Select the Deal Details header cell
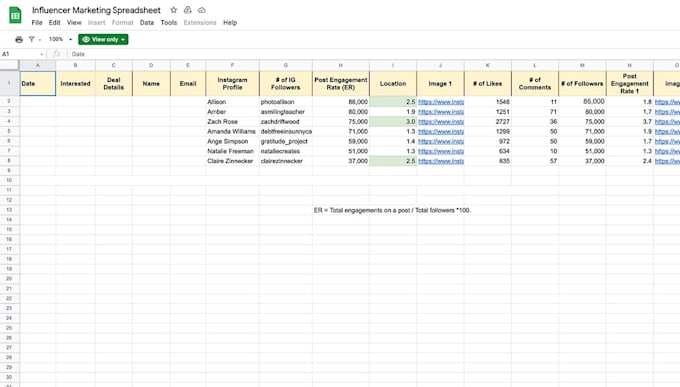The image size is (680, 387). pyautogui.click(x=114, y=84)
